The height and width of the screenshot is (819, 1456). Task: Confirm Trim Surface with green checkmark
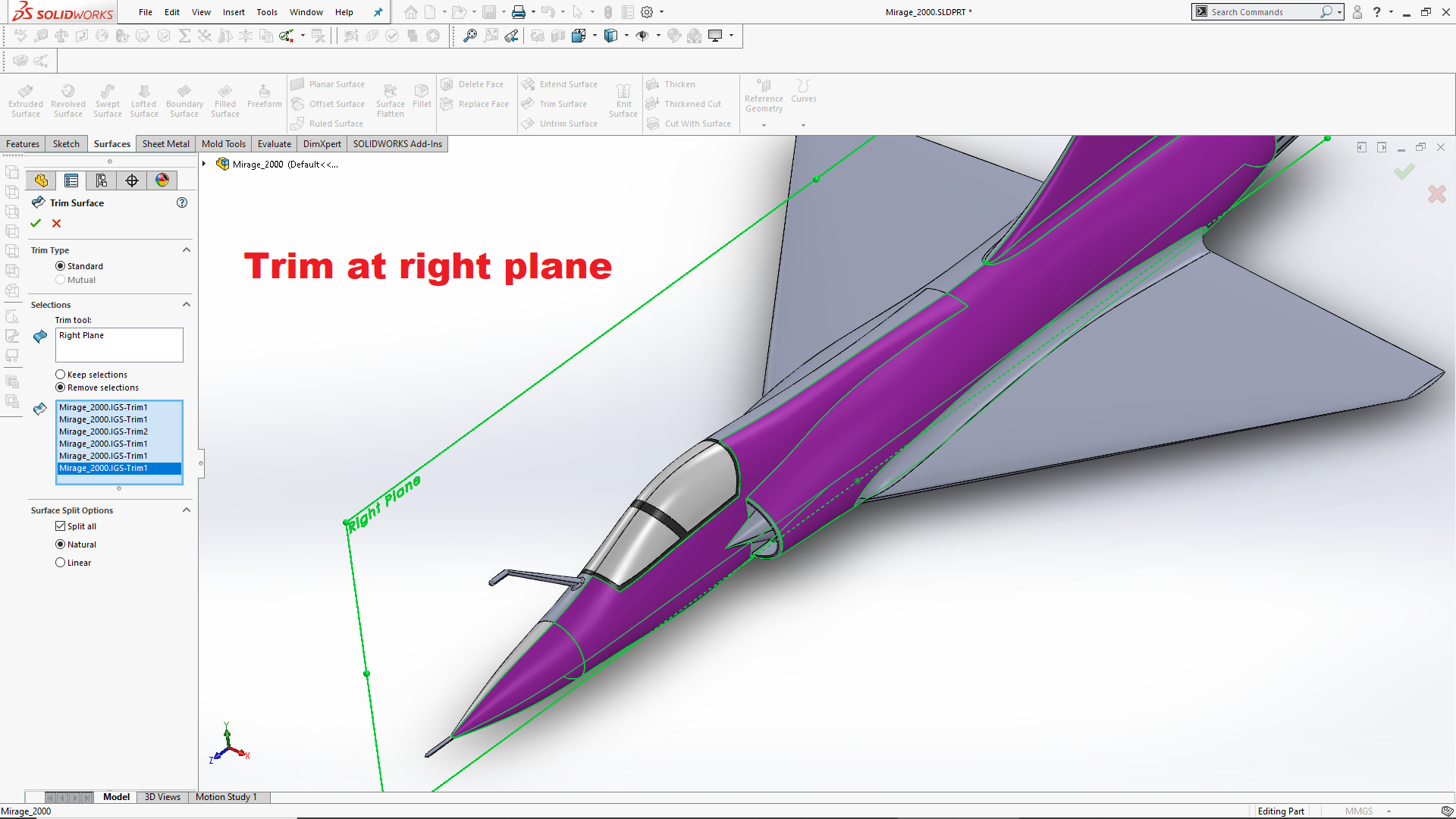[36, 223]
